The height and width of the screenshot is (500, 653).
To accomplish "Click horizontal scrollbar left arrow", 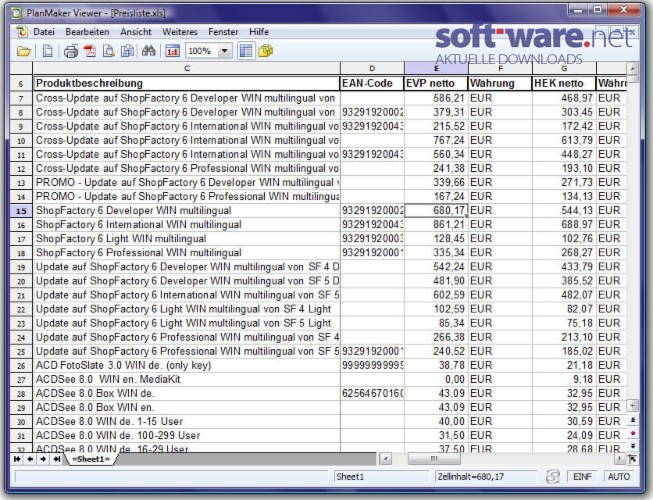I will [386, 459].
